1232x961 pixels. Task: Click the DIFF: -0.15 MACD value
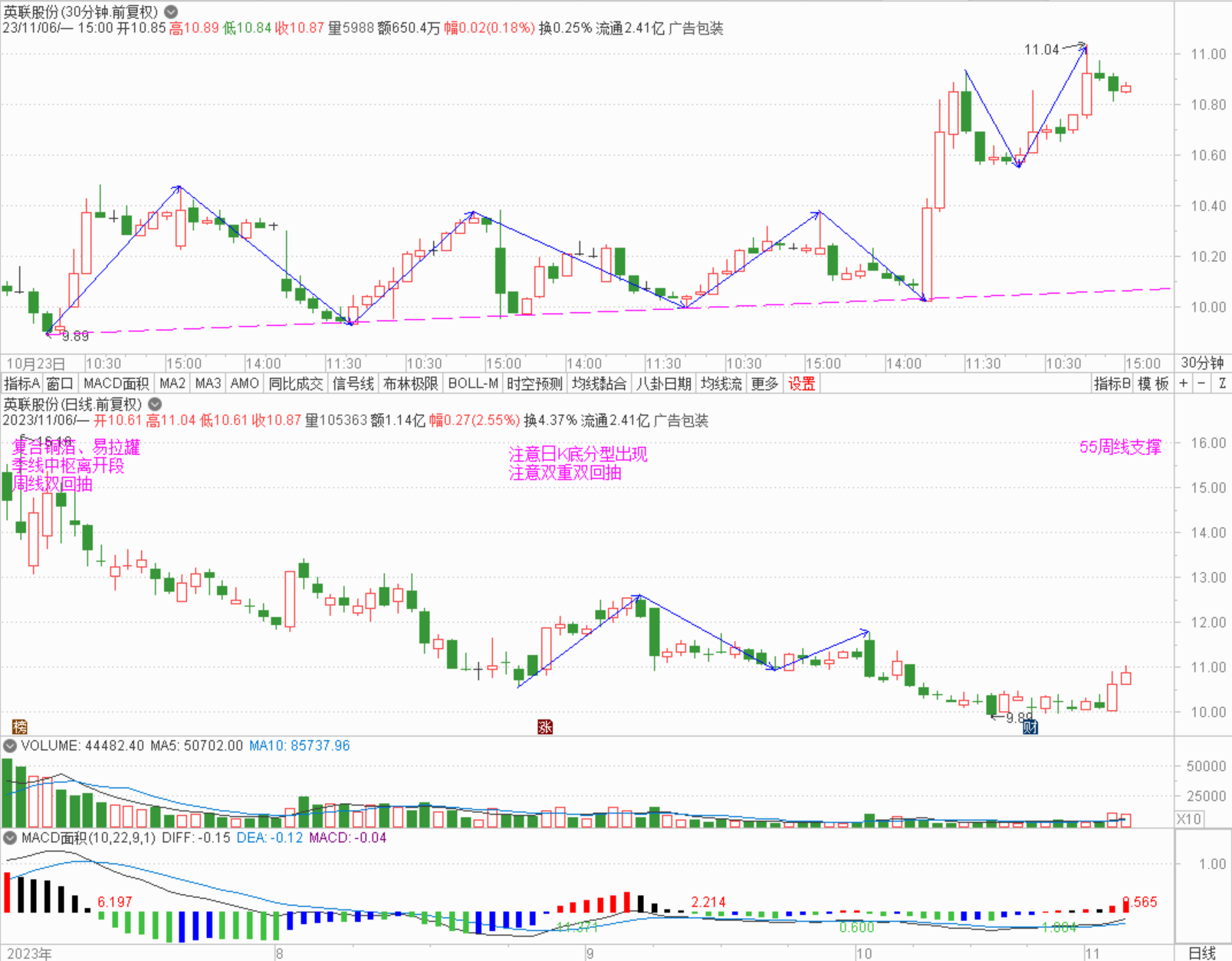click(196, 838)
